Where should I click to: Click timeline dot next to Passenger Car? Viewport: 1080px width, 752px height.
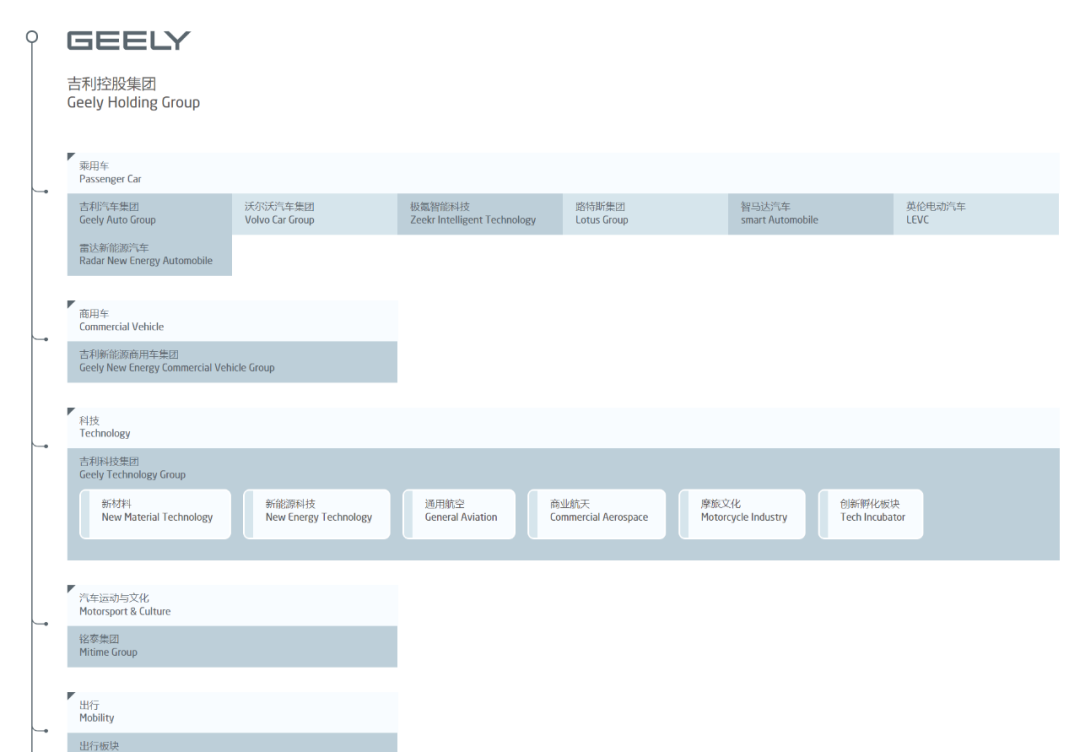pyautogui.click(x=45, y=191)
